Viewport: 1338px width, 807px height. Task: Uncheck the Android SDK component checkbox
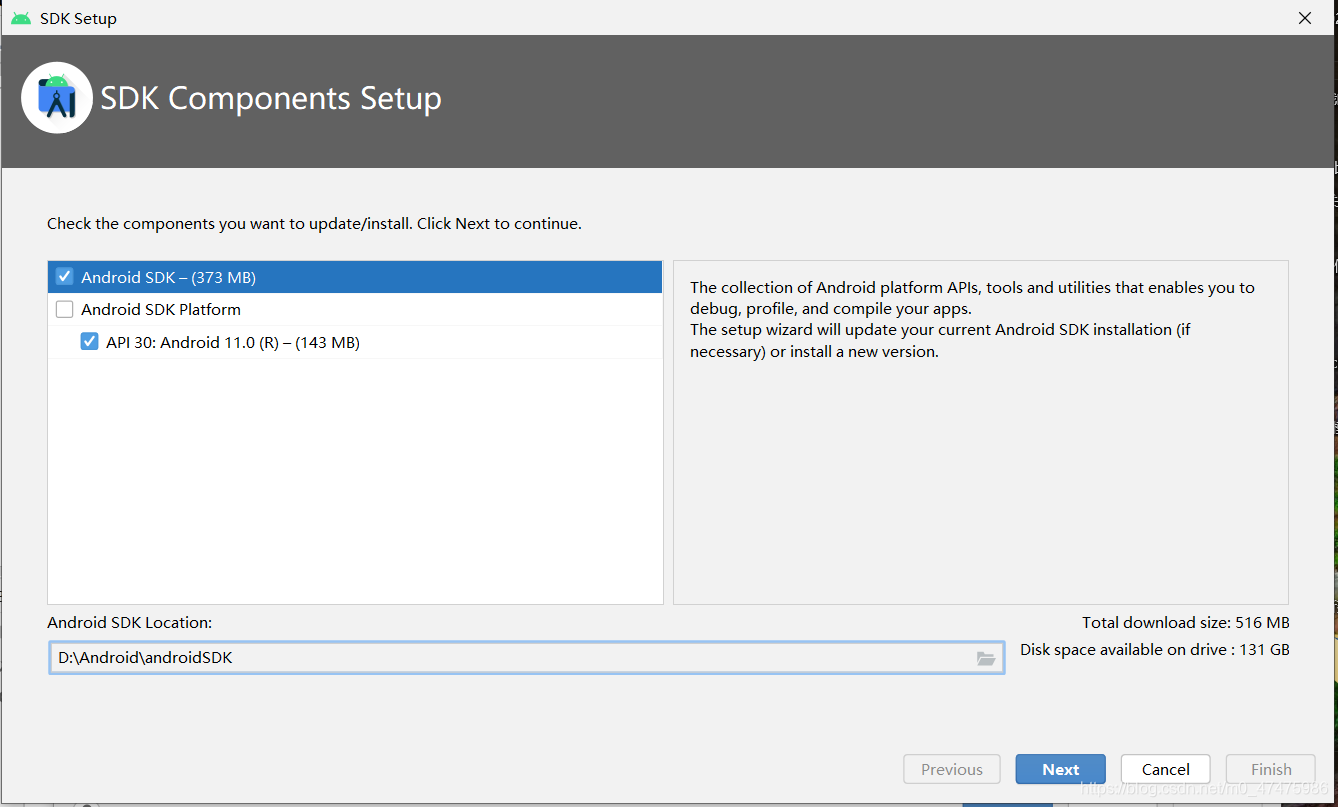[65, 277]
